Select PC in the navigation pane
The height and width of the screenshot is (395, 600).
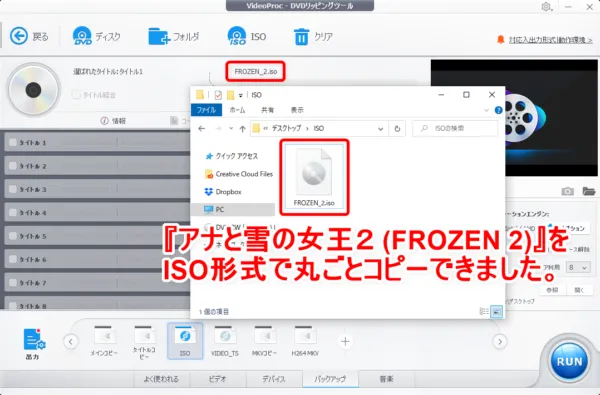tap(233, 209)
